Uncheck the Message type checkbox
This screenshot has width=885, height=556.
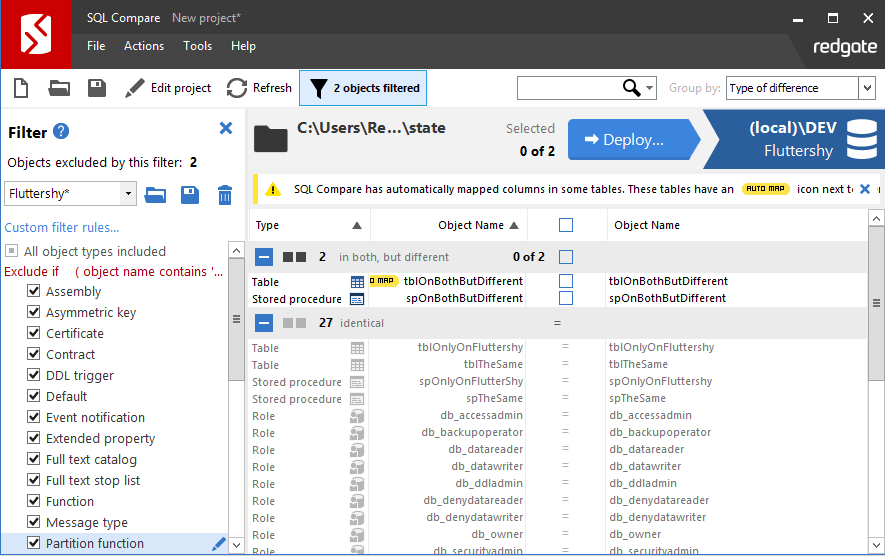click(34, 522)
